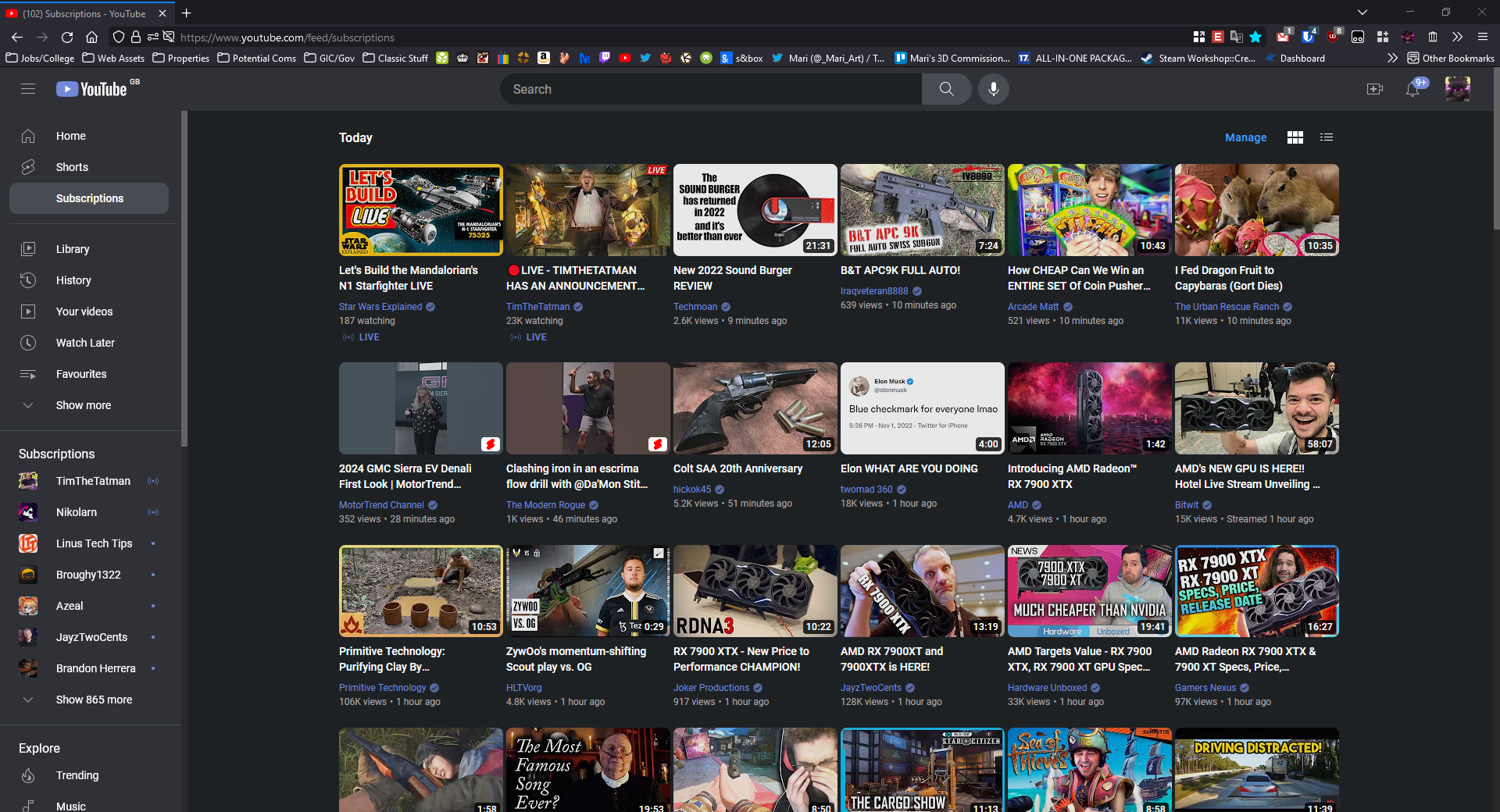Reload the page
The height and width of the screenshot is (812, 1500).
click(x=67, y=37)
